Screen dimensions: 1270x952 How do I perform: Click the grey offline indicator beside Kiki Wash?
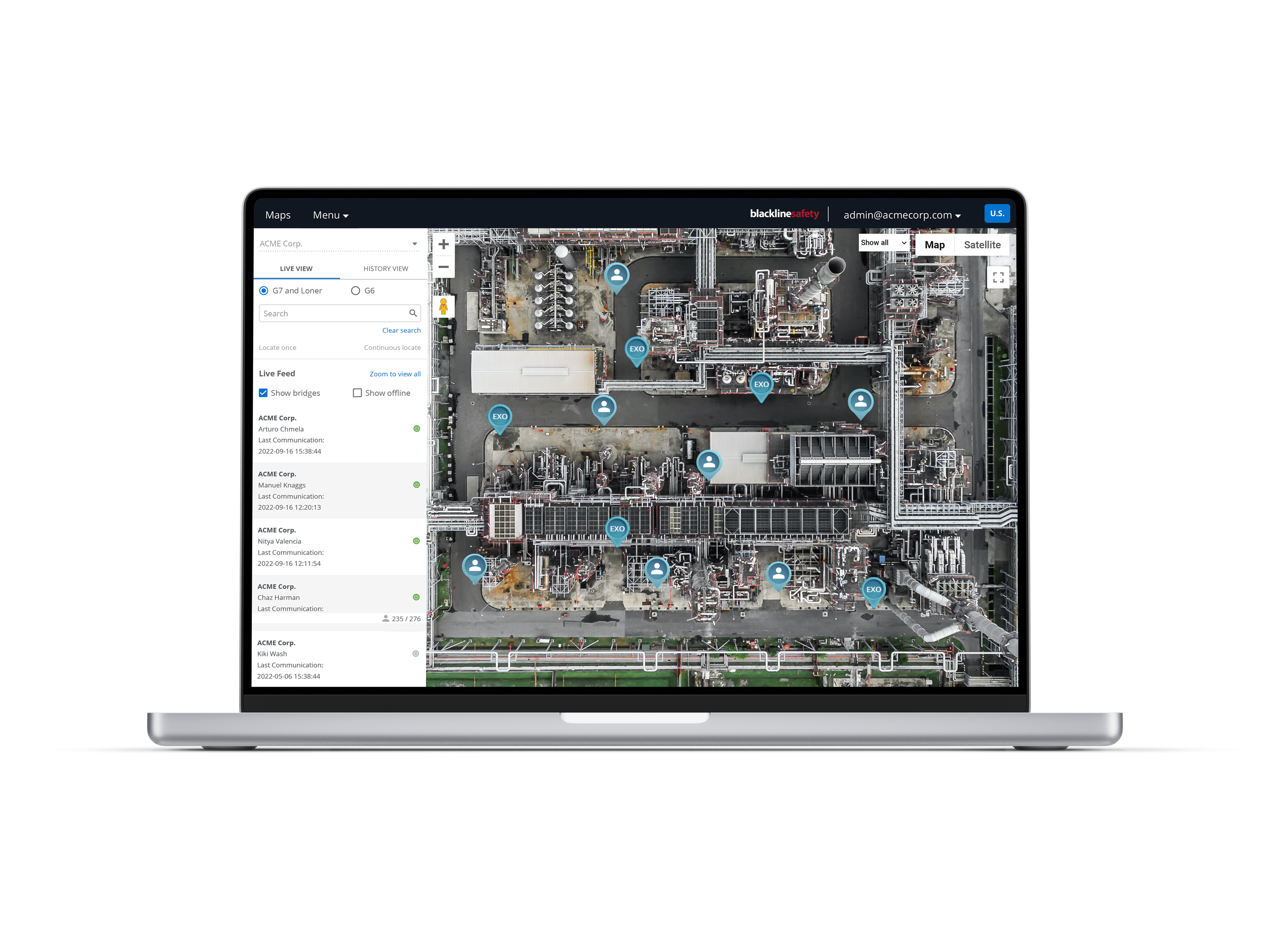coord(416,654)
